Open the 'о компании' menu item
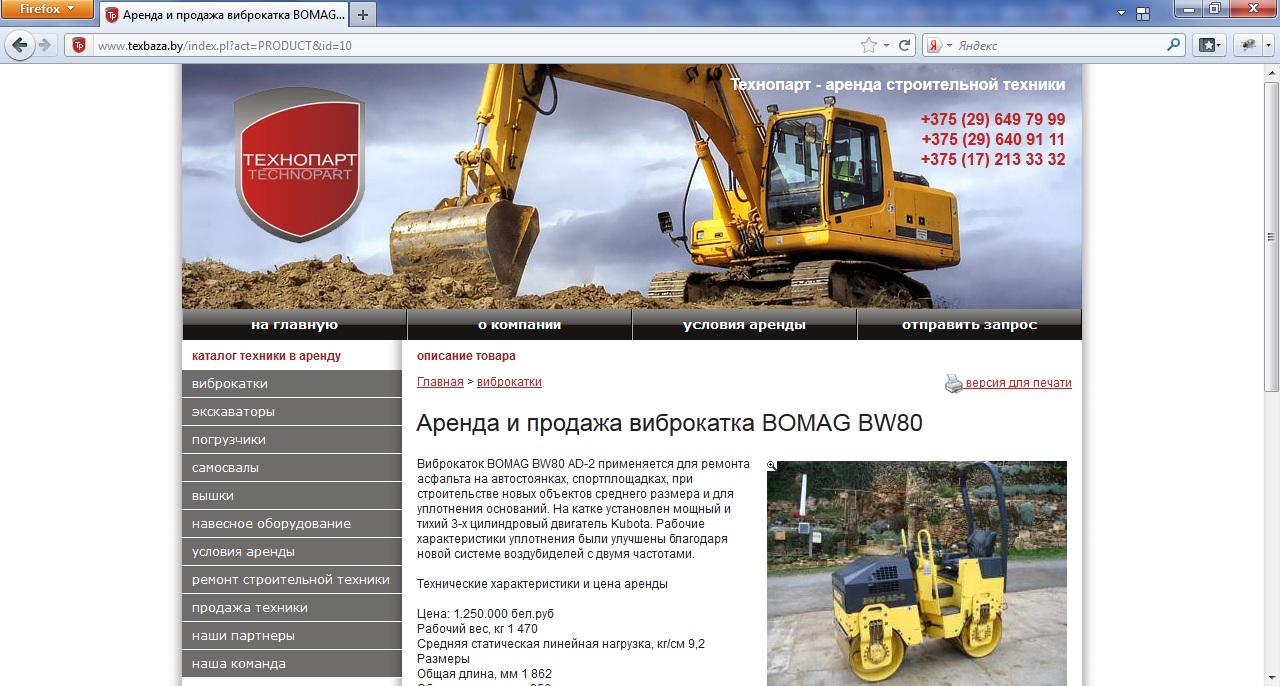1280x686 pixels. pyautogui.click(x=519, y=325)
